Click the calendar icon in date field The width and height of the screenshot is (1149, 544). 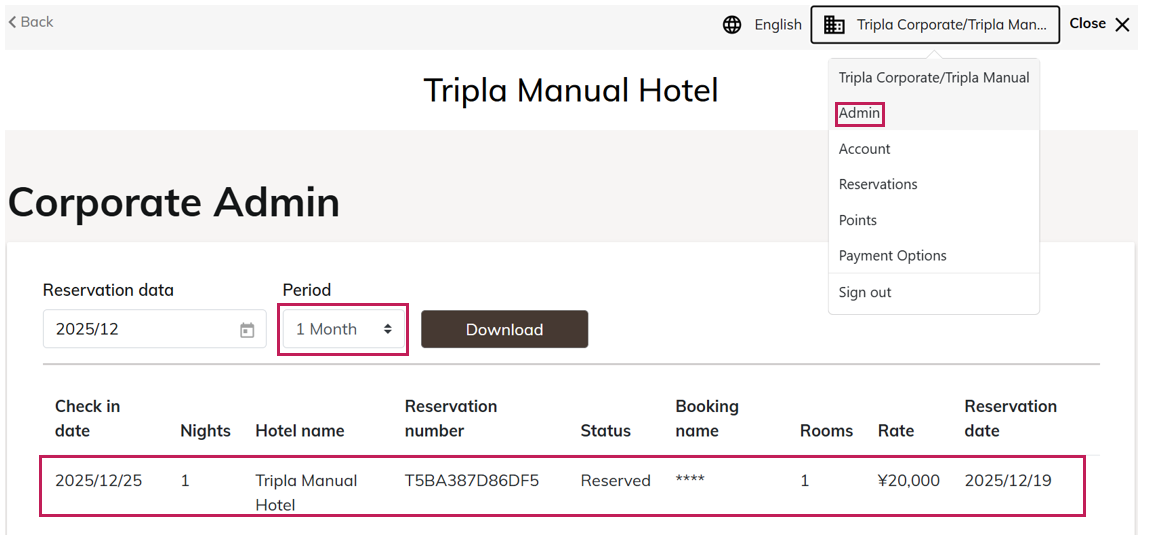(247, 330)
